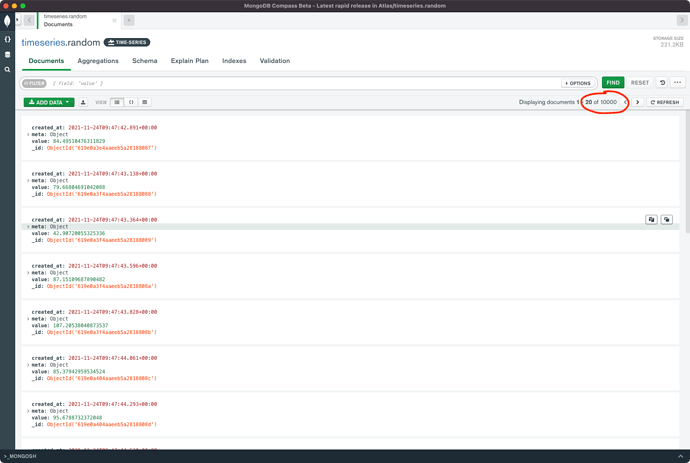
Task: Open the ADD DATA dropdown
Action: [49, 102]
